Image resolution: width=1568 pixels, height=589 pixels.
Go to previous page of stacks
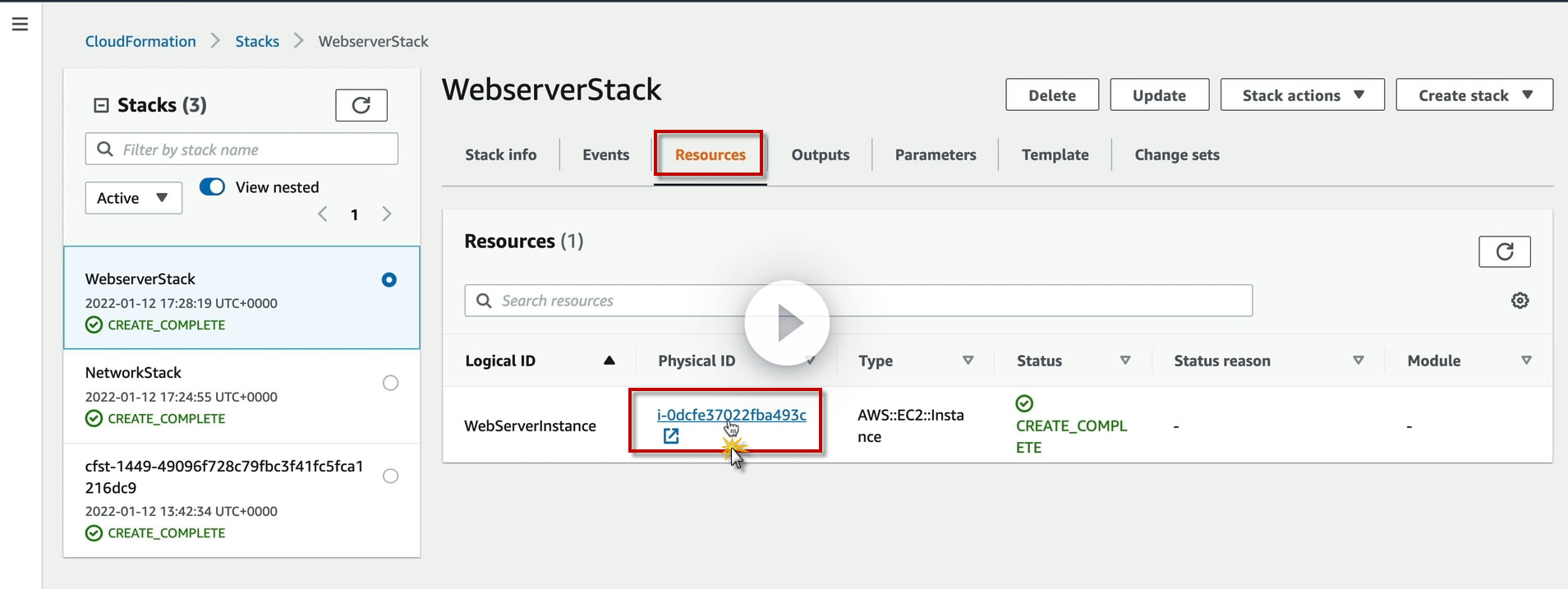coord(323,214)
